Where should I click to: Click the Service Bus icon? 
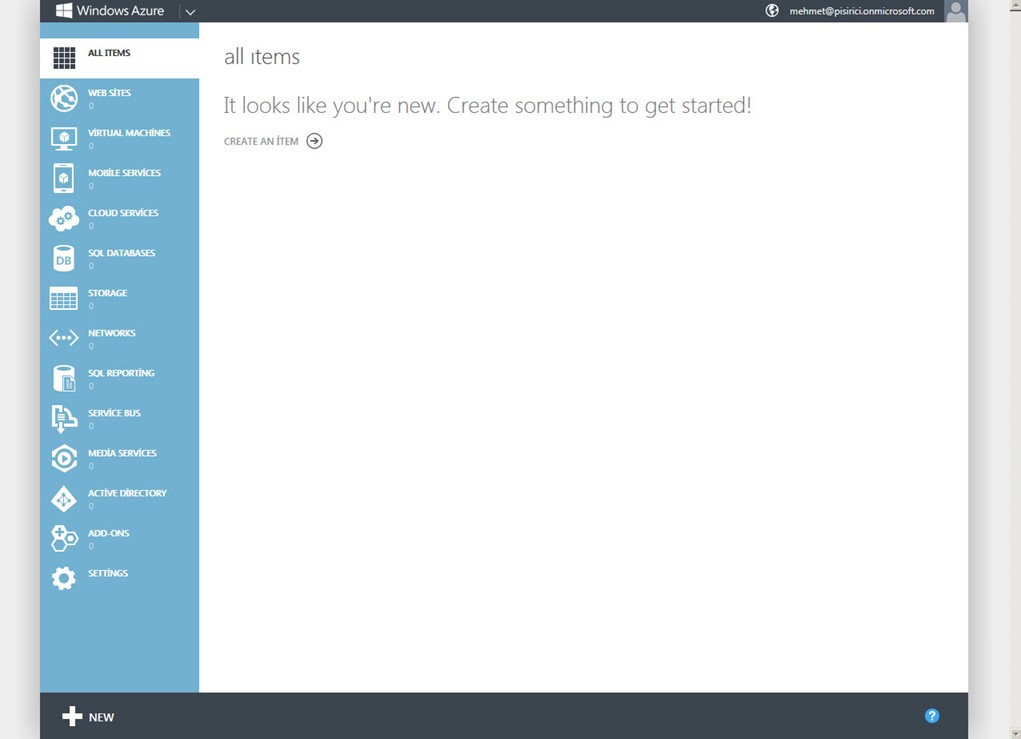(64, 419)
